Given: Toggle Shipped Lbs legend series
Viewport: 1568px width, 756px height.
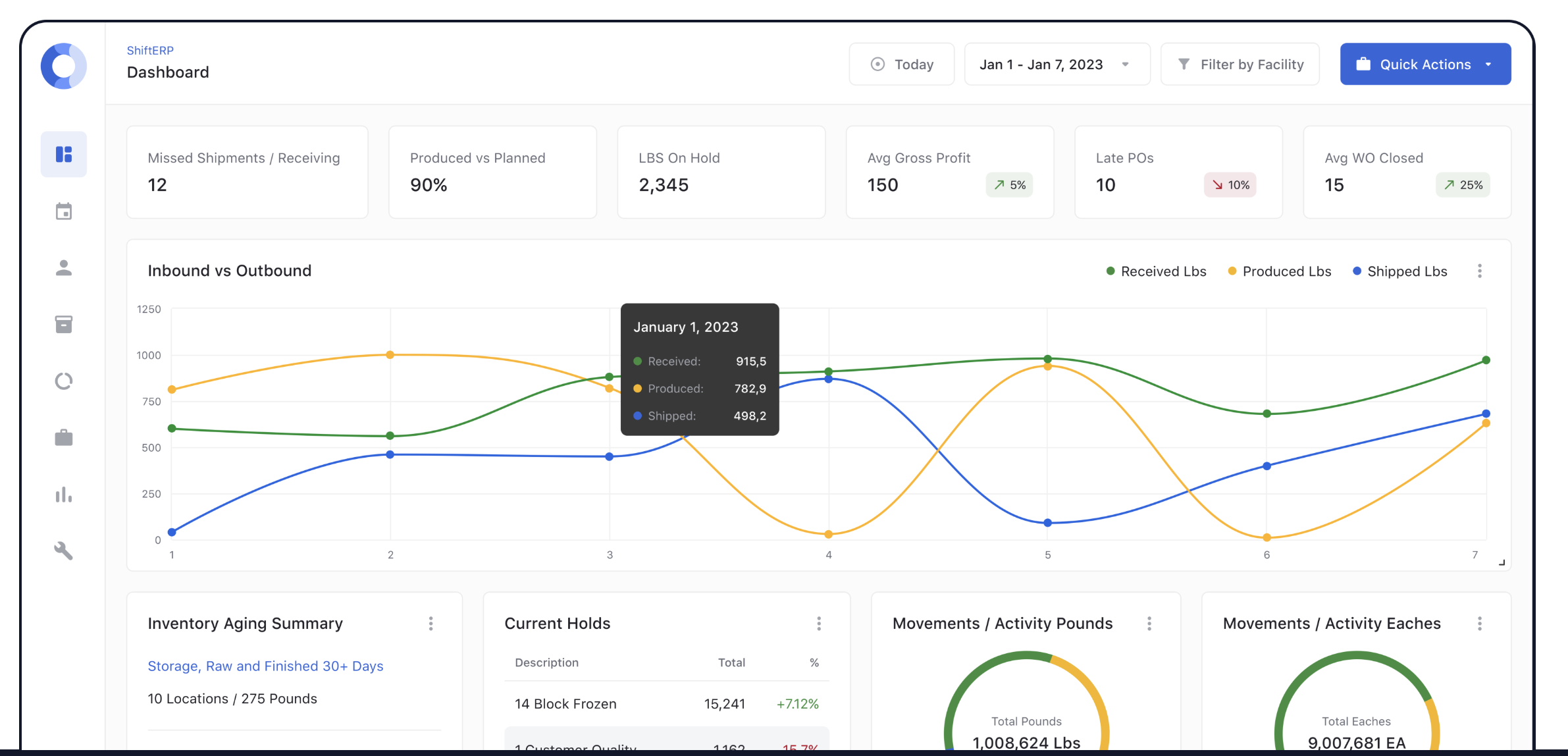Looking at the screenshot, I should [x=1399, y=271].
